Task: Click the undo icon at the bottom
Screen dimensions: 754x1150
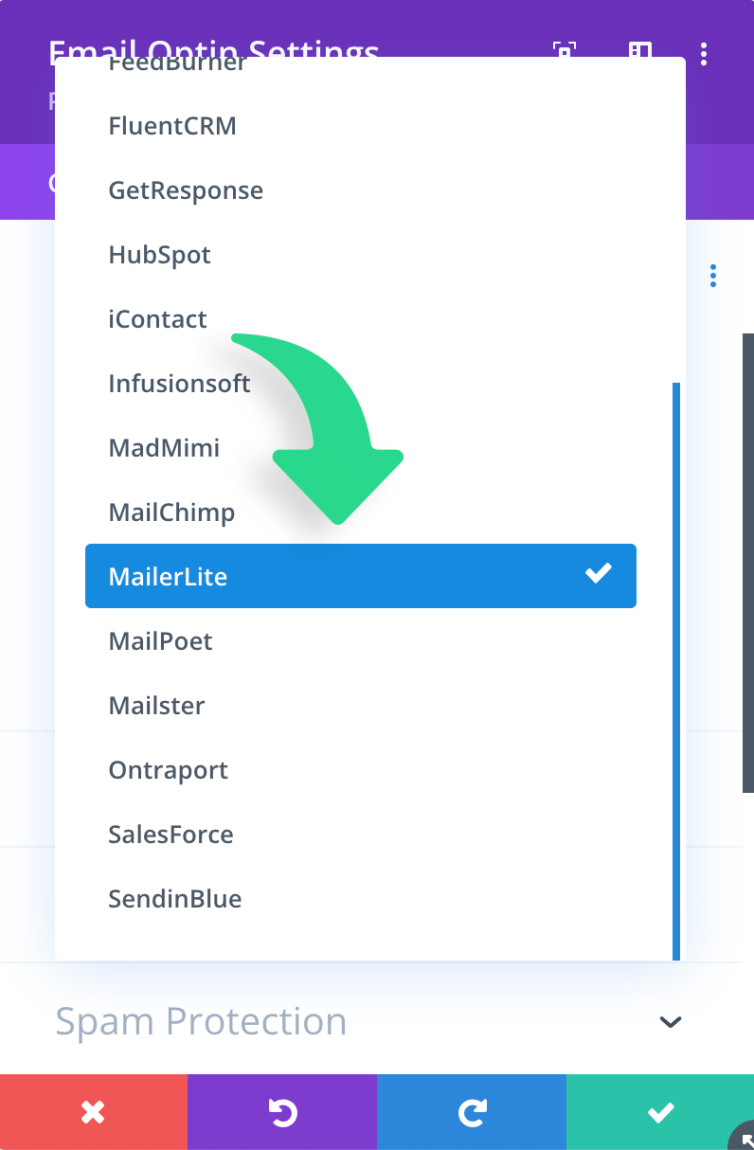Action: click(283, 1111)
